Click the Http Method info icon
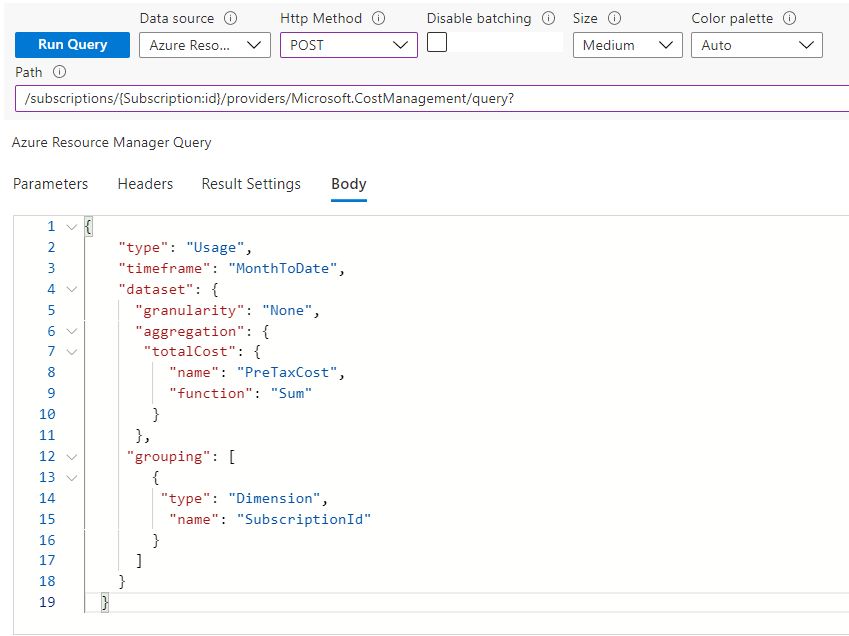 coord(378,18)
